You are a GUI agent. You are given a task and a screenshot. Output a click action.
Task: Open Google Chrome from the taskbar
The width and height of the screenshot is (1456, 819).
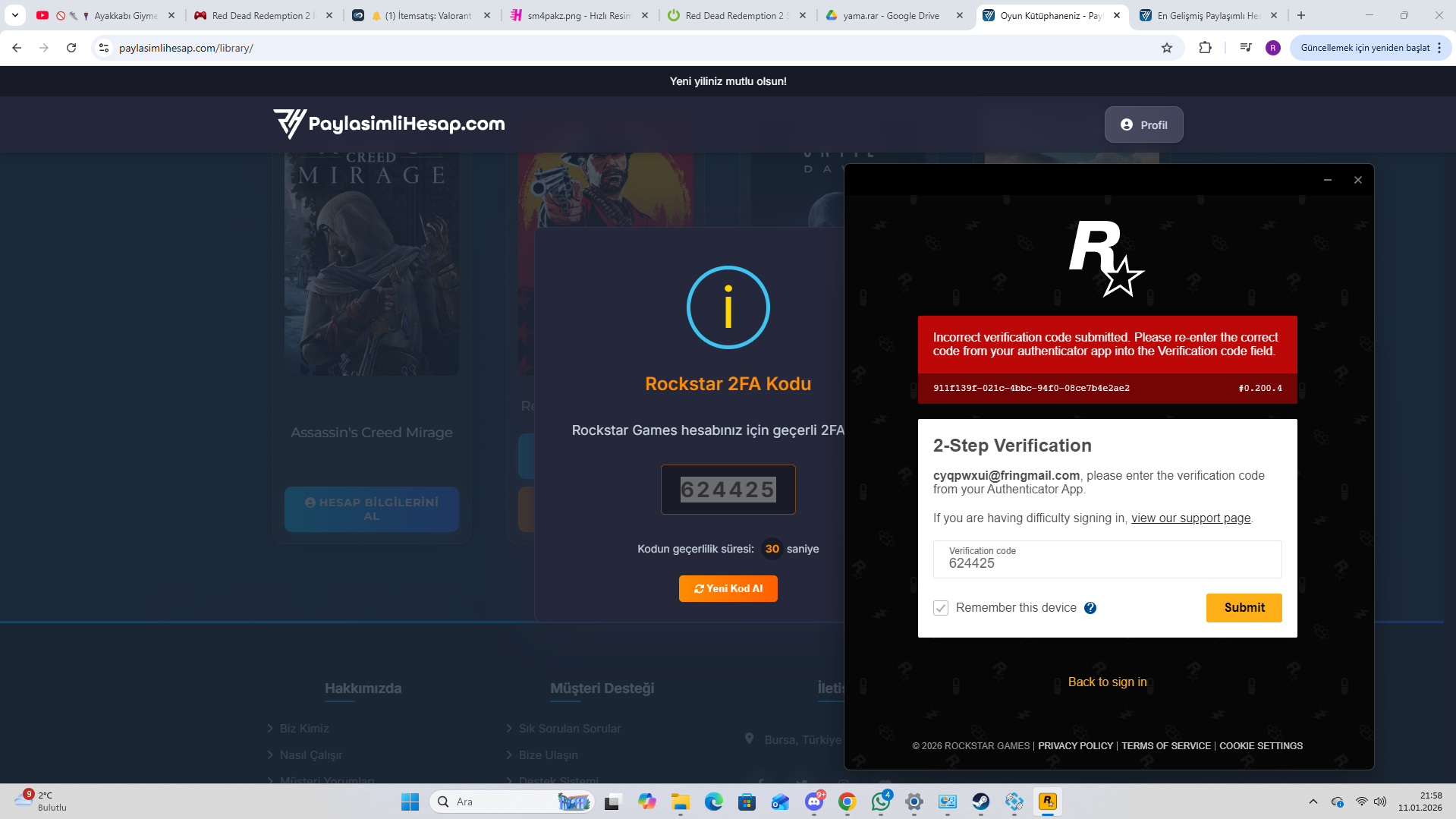[847, 802]
